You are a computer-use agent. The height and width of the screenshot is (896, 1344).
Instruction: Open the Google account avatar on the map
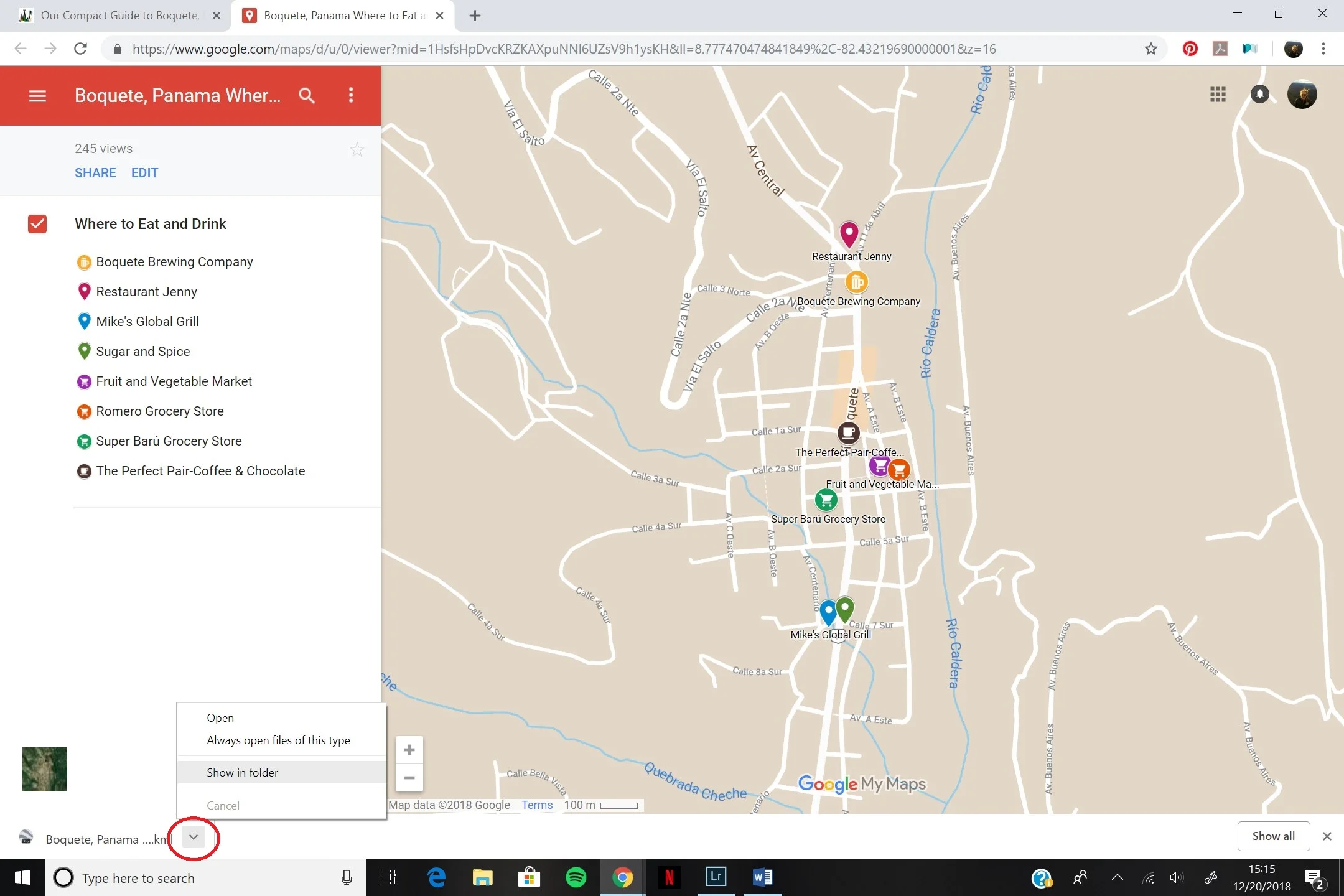[x=1302, y=95]
